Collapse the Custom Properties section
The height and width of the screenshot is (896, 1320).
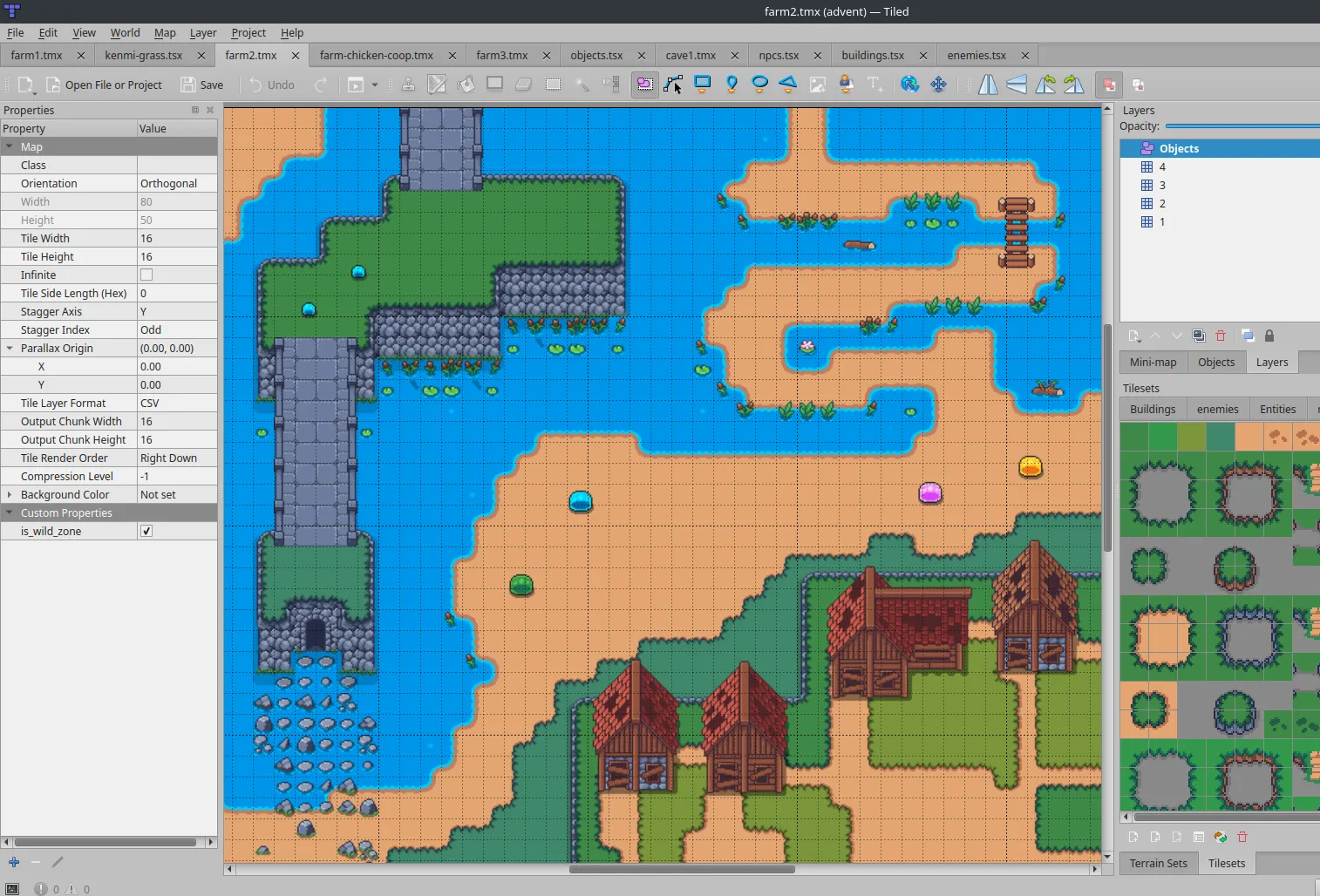(x=10, y=512)
